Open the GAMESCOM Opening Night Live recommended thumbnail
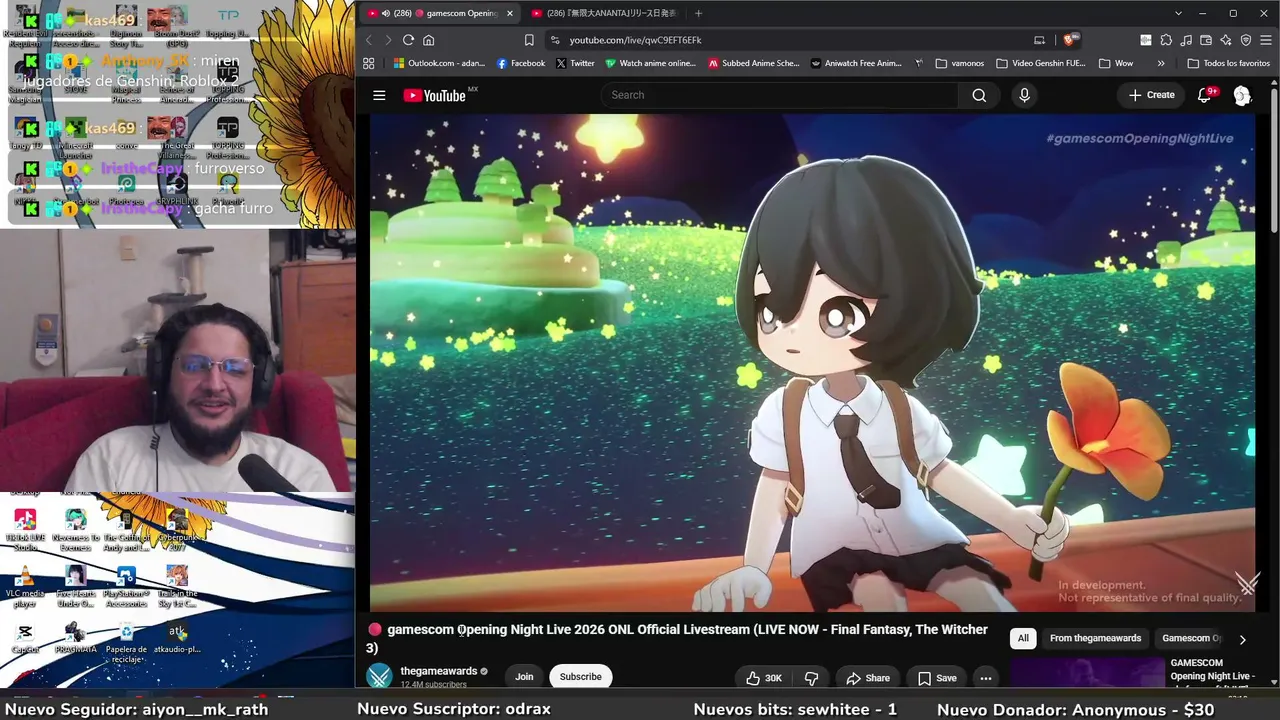 pos(1087,672)
